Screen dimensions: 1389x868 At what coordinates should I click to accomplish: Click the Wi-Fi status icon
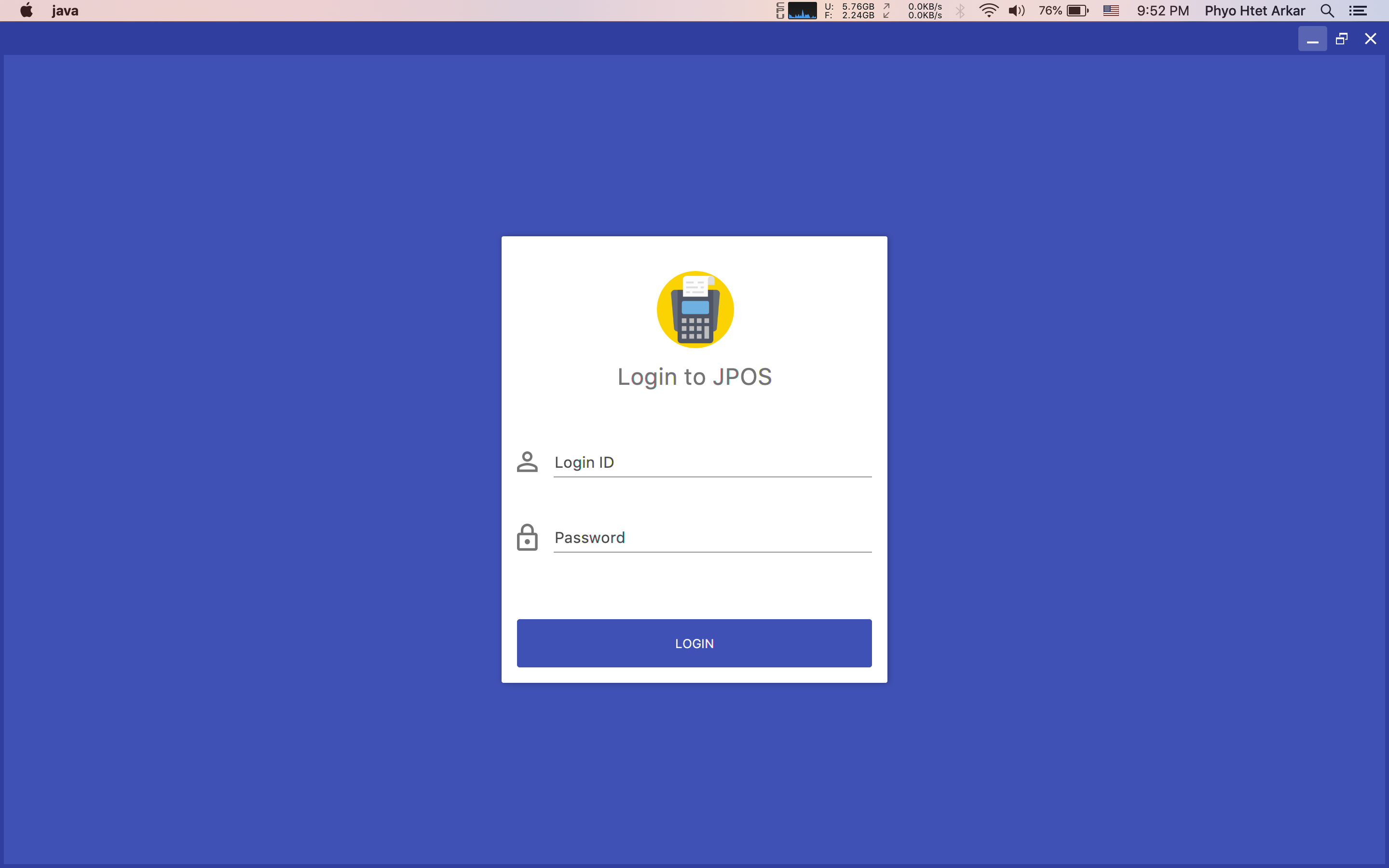[x=988, y=10]
